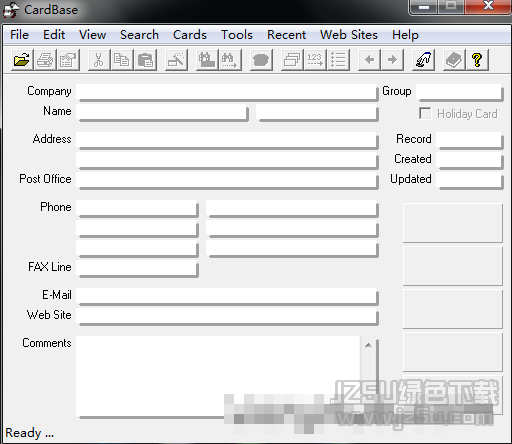Click the FAX Line field
Screen dimensions: 512x444
tap(137, 268)
